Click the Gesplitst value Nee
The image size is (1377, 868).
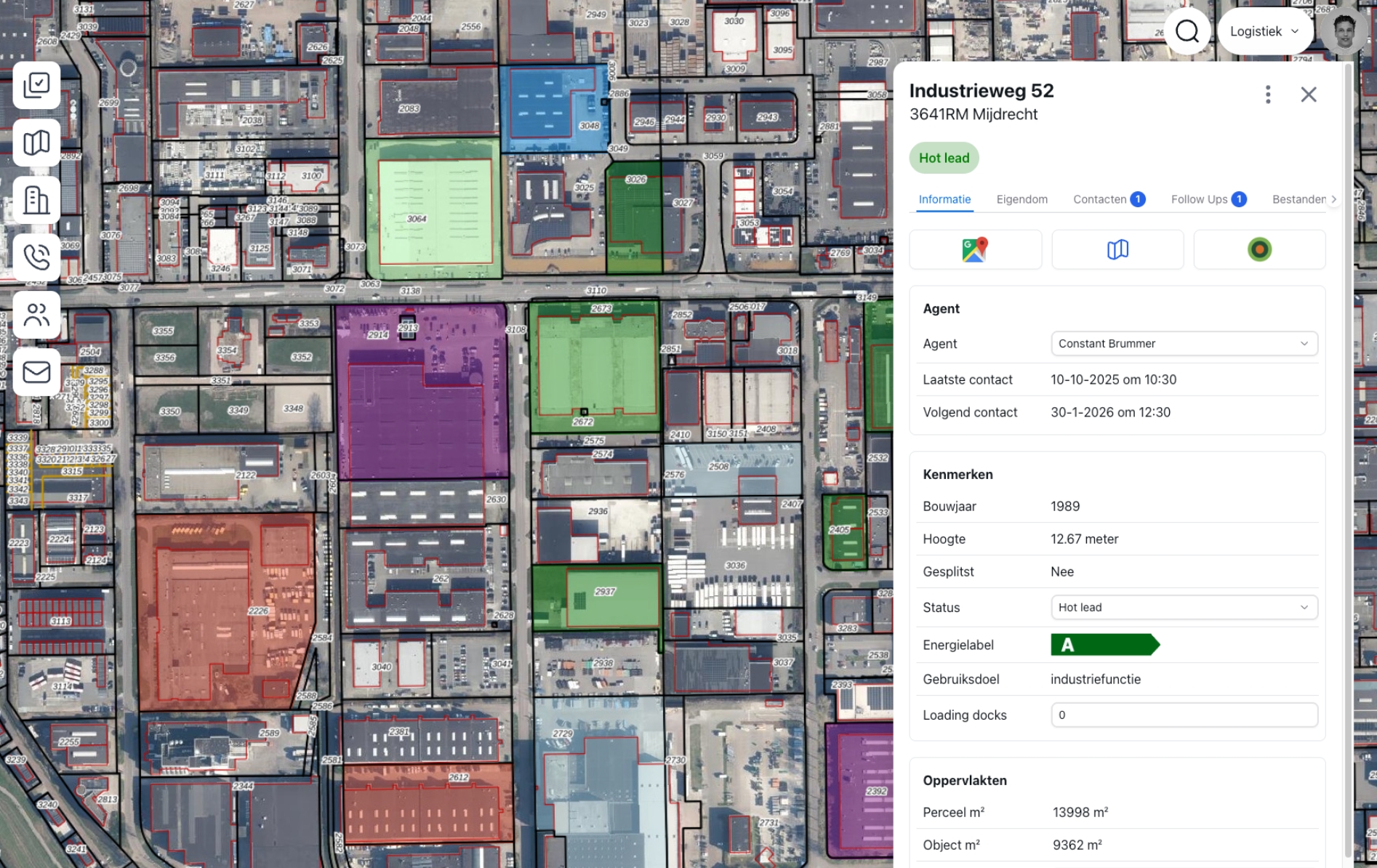pos(1062,571)
